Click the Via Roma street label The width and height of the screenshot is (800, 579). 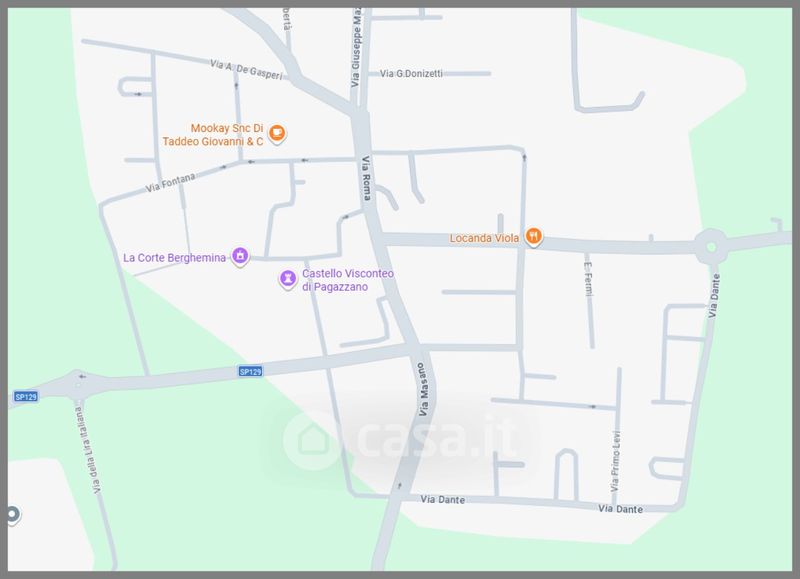click(x=367, y=178)
